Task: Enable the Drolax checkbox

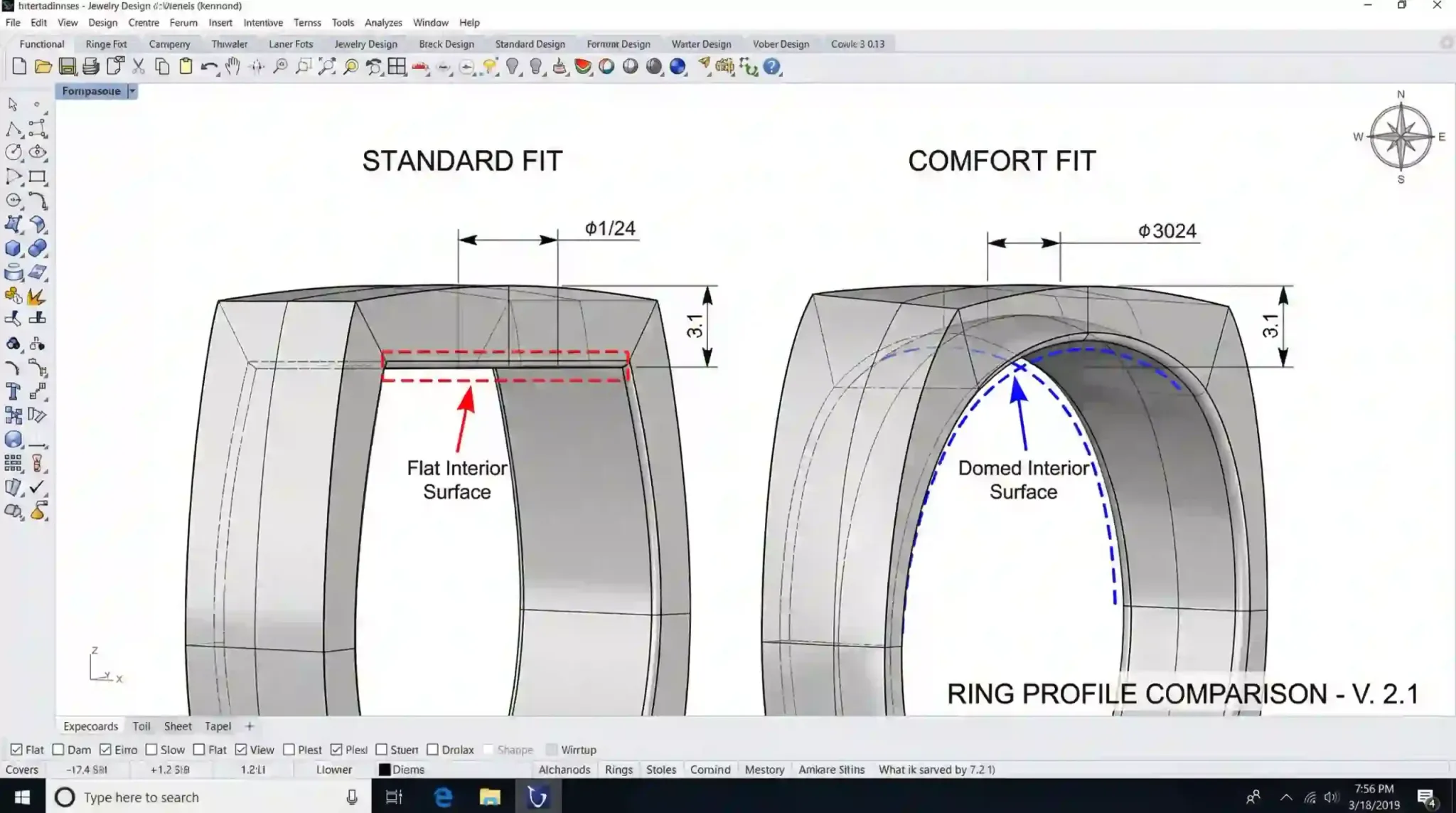Action: coord(432,750)
